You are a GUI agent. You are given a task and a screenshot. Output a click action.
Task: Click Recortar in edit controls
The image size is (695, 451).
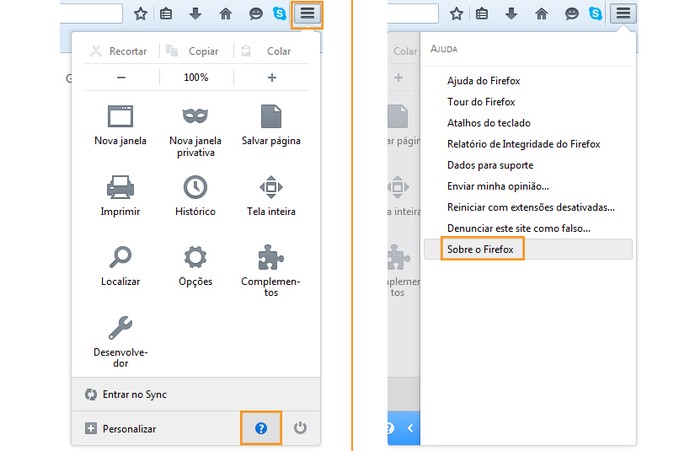click(x=119, y=51)
